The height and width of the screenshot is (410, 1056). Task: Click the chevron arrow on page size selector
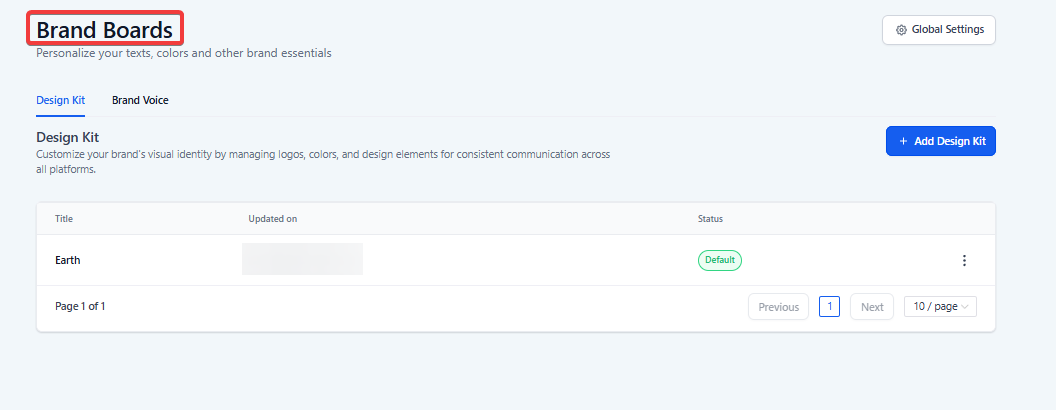coord(965,307)
